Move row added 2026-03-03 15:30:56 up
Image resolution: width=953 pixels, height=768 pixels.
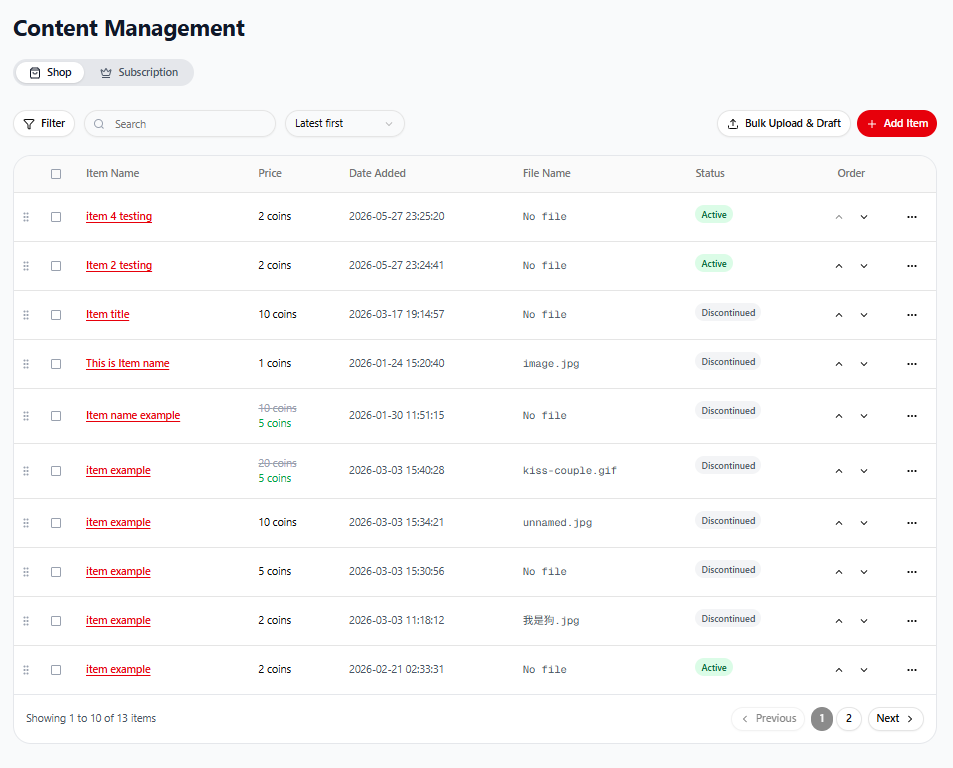tap(839, 572)
